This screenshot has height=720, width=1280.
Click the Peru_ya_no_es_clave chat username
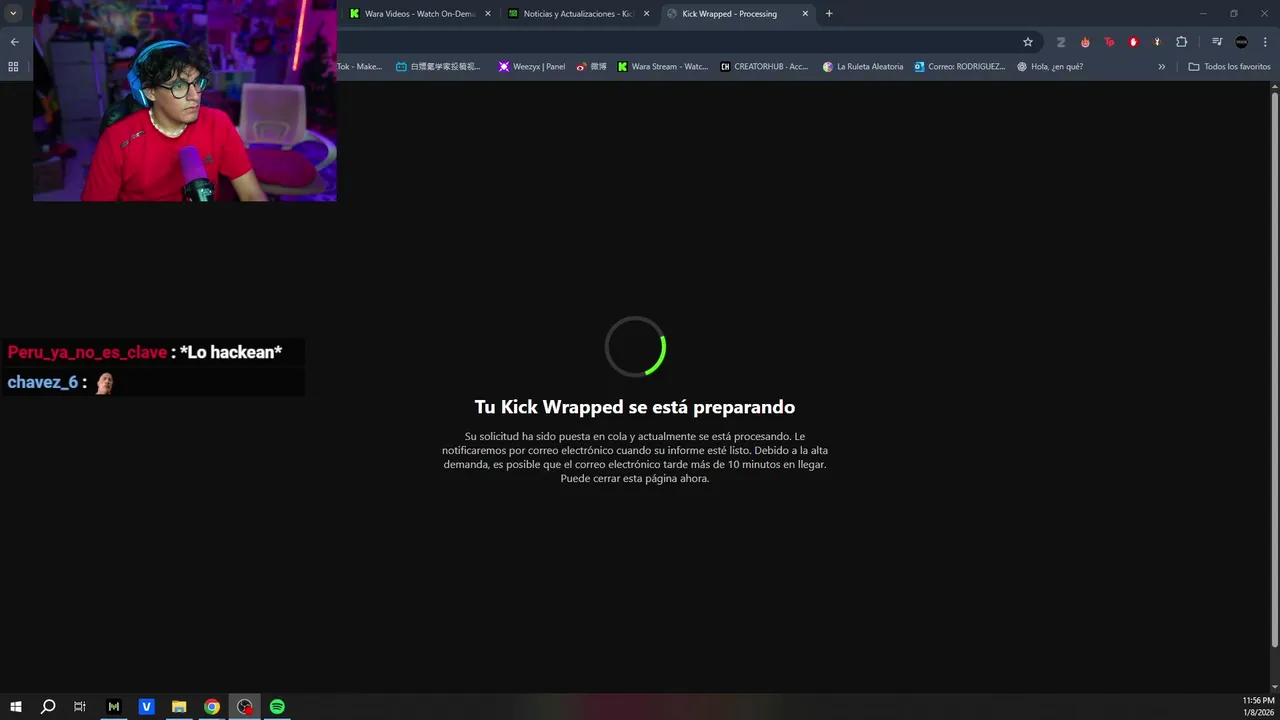point(87,352)
